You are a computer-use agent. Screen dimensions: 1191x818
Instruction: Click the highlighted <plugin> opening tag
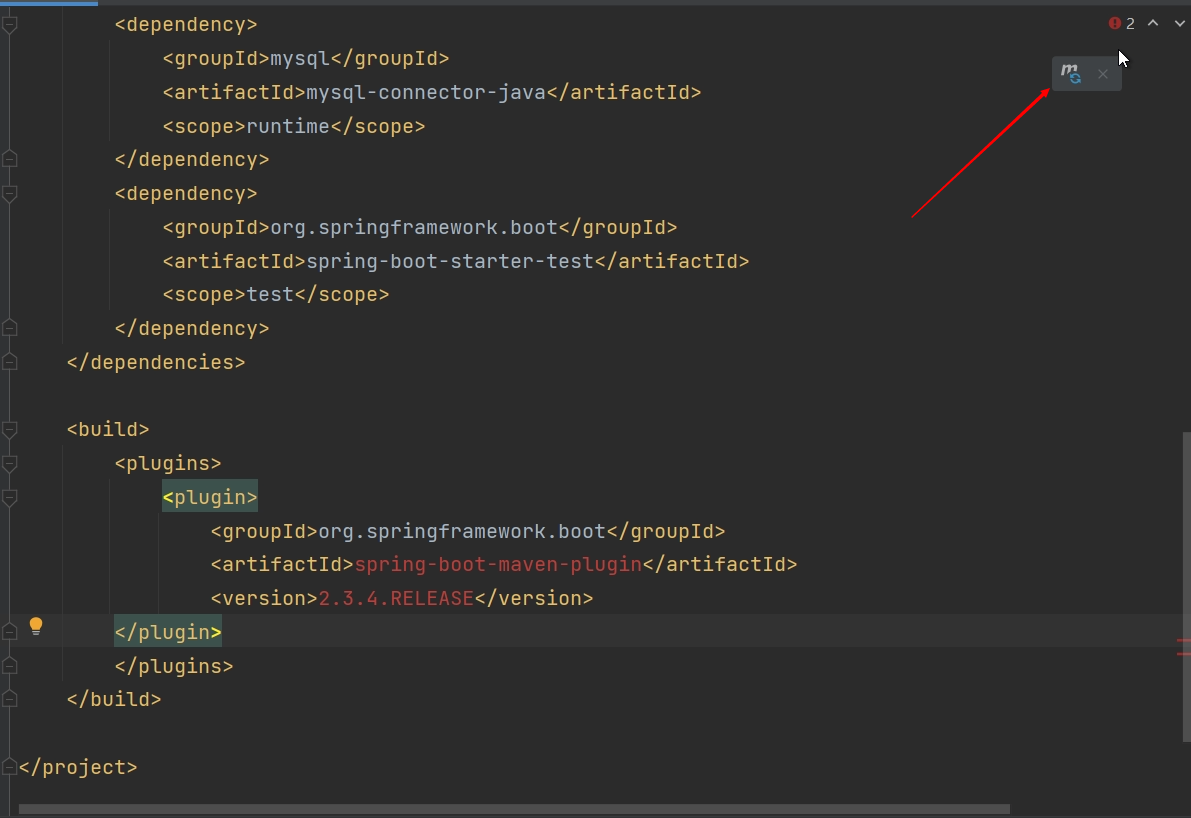[210, 497]
